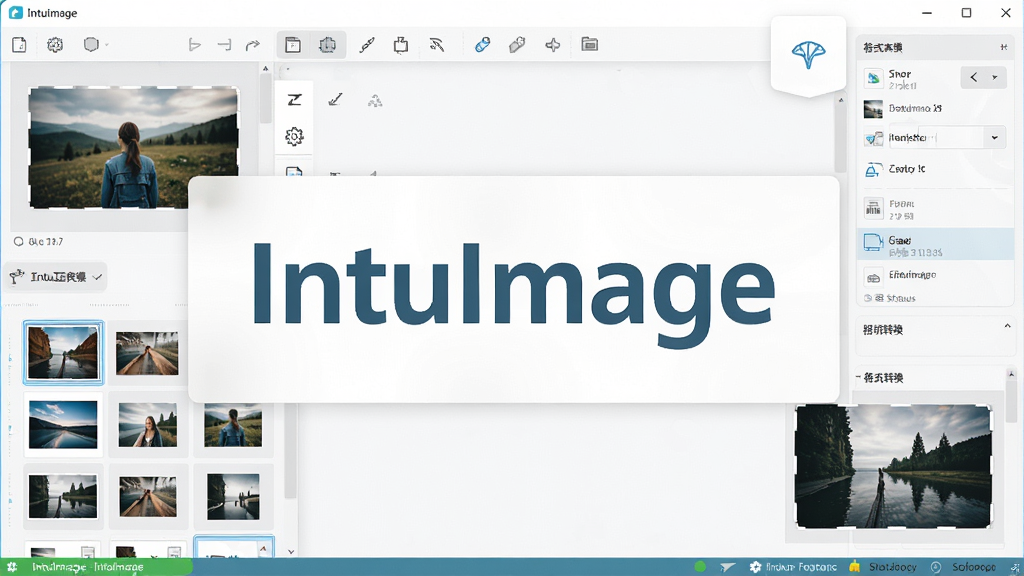Open the gear settings icon in the top toolbar

tap(55, 44)
